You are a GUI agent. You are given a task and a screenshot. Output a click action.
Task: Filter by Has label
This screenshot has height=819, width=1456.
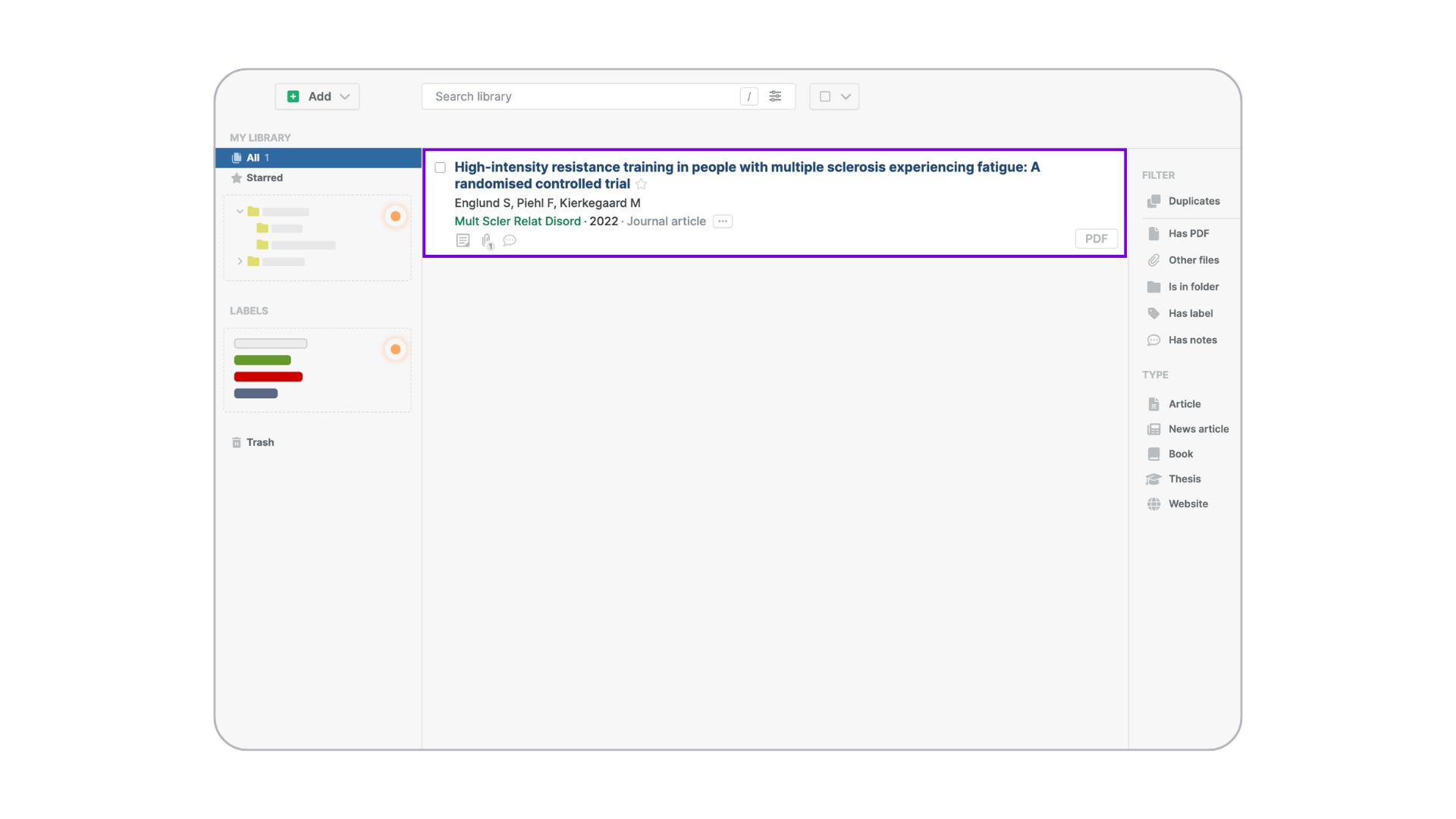click(1180, 313)
